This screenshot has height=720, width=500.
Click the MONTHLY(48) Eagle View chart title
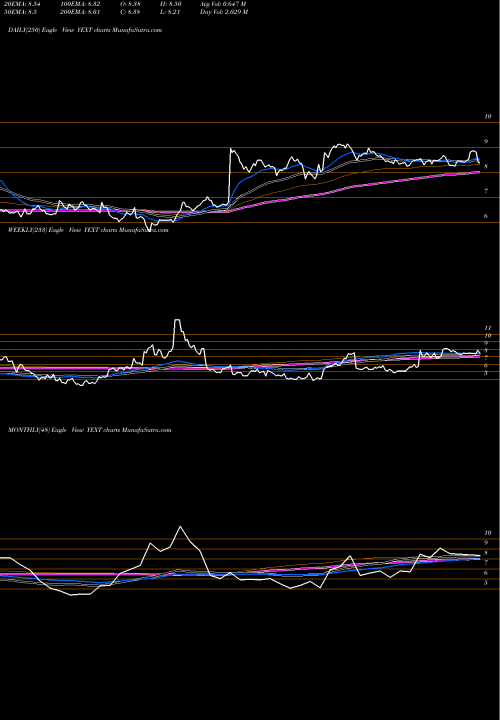90,430
